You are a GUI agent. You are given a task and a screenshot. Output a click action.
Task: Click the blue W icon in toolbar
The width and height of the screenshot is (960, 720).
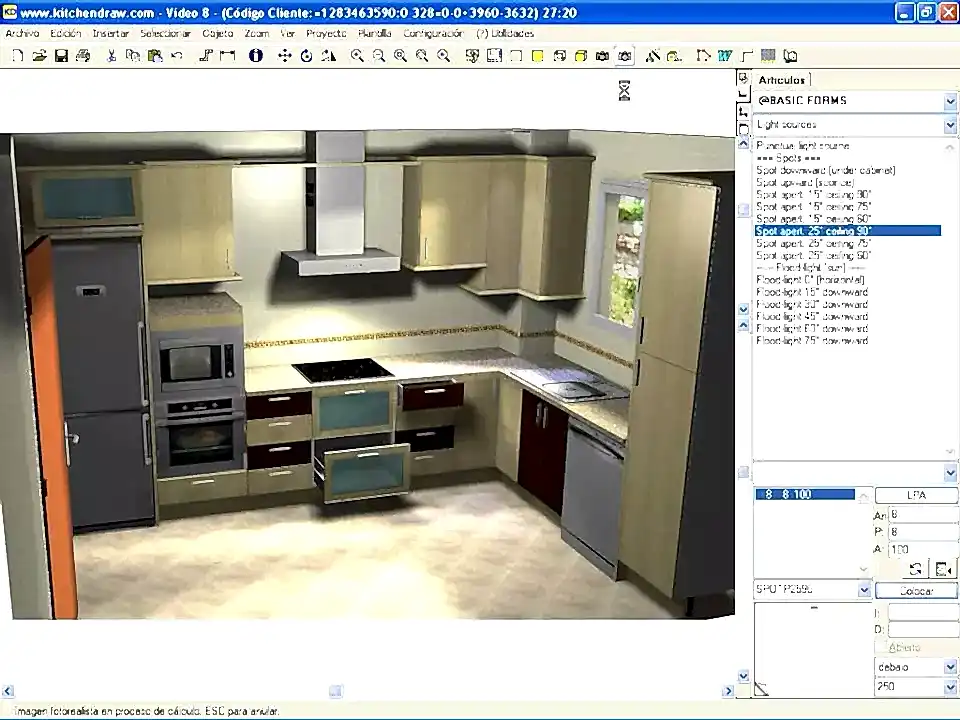[725, 56]
